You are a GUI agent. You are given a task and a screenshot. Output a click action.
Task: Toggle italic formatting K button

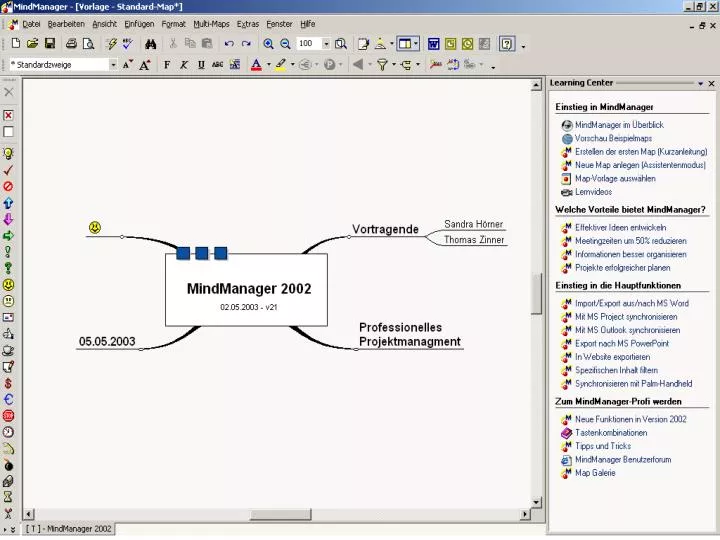pyautogui.click(x=184, y=65)
